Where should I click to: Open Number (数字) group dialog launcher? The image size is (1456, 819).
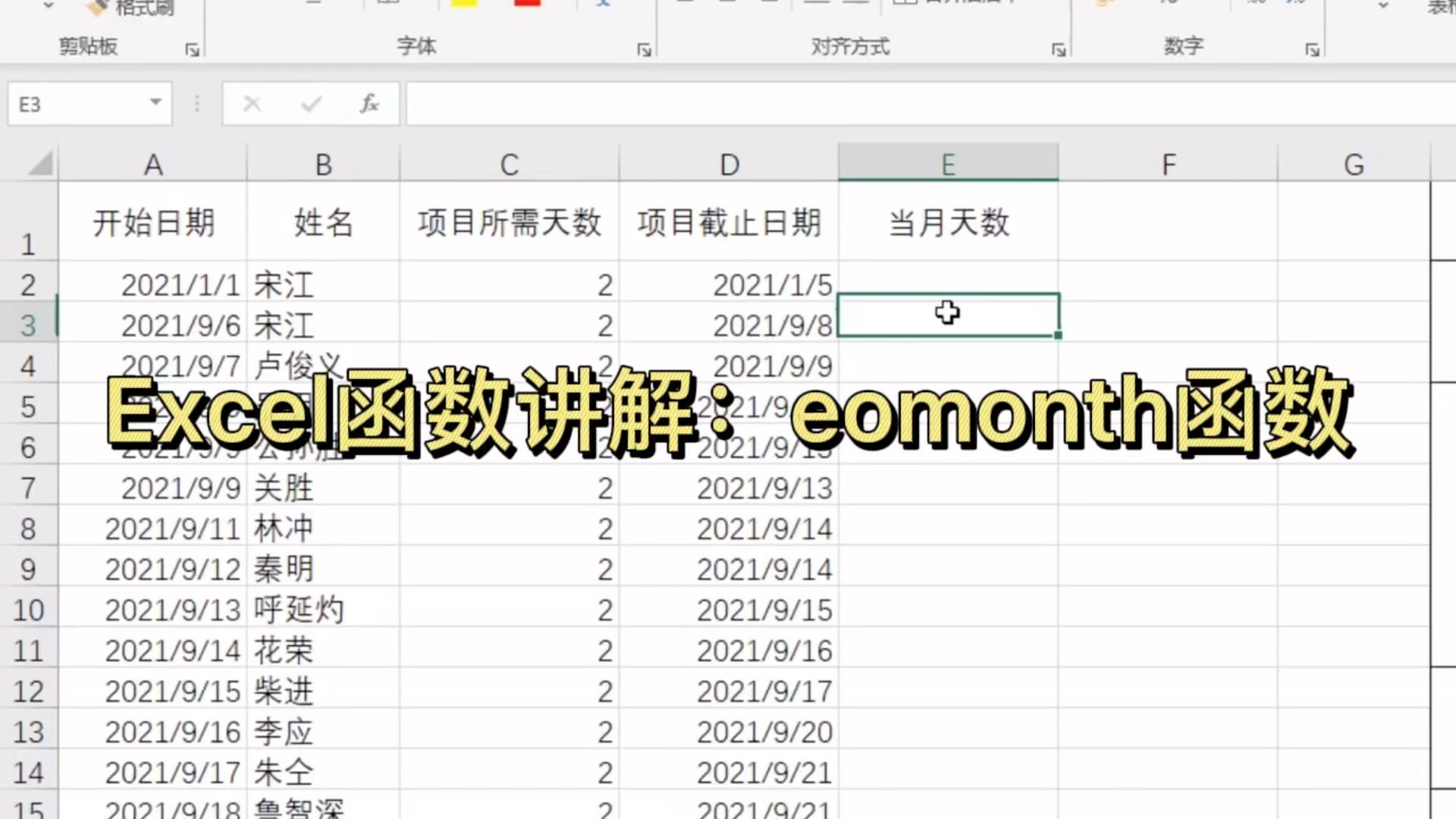point(1312,50)
